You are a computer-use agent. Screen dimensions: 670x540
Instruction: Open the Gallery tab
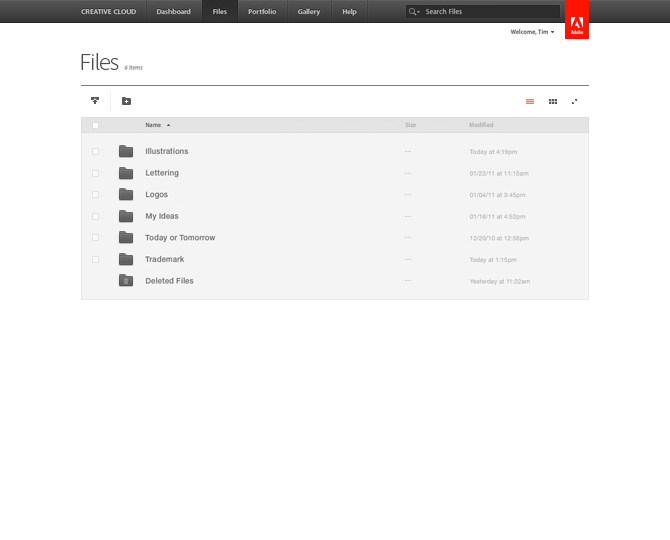point(309,12)
